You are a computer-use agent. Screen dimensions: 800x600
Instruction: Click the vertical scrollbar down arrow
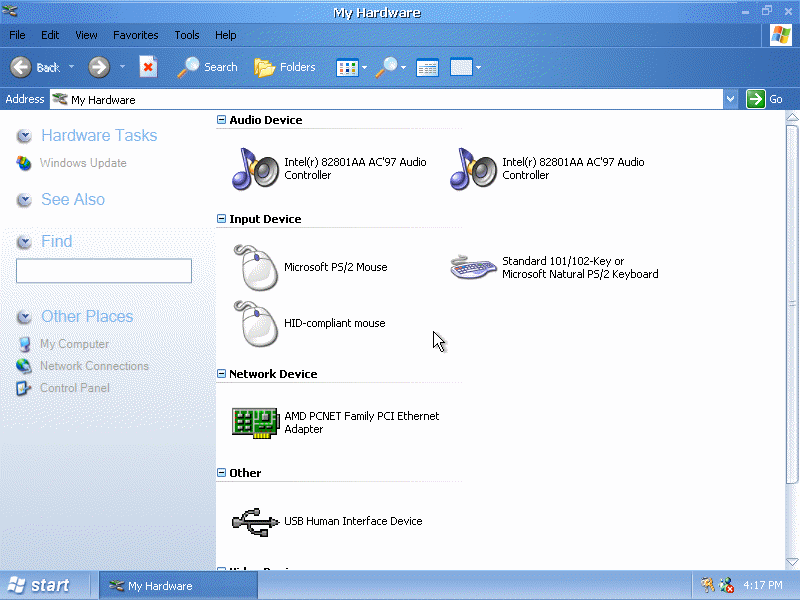click(792, 562)
